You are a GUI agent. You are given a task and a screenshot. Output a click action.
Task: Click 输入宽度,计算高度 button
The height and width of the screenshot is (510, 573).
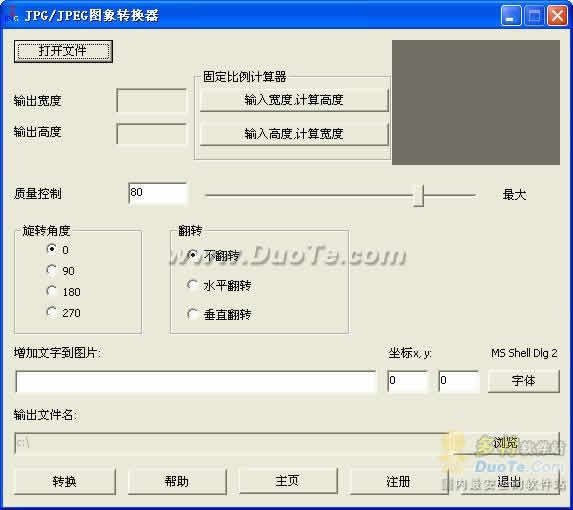click(x=294, y=100)
